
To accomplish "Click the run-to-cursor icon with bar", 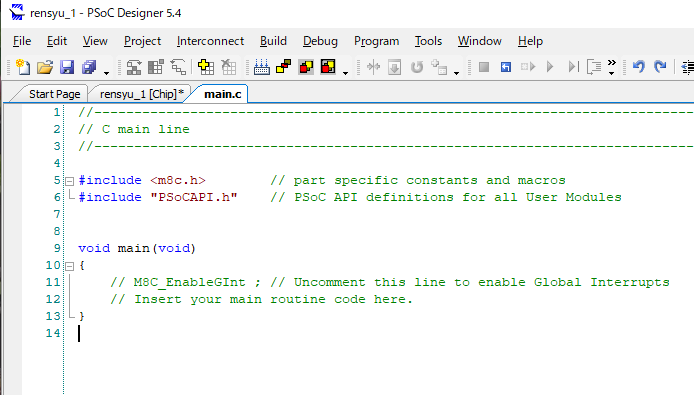I will (573, 67).
